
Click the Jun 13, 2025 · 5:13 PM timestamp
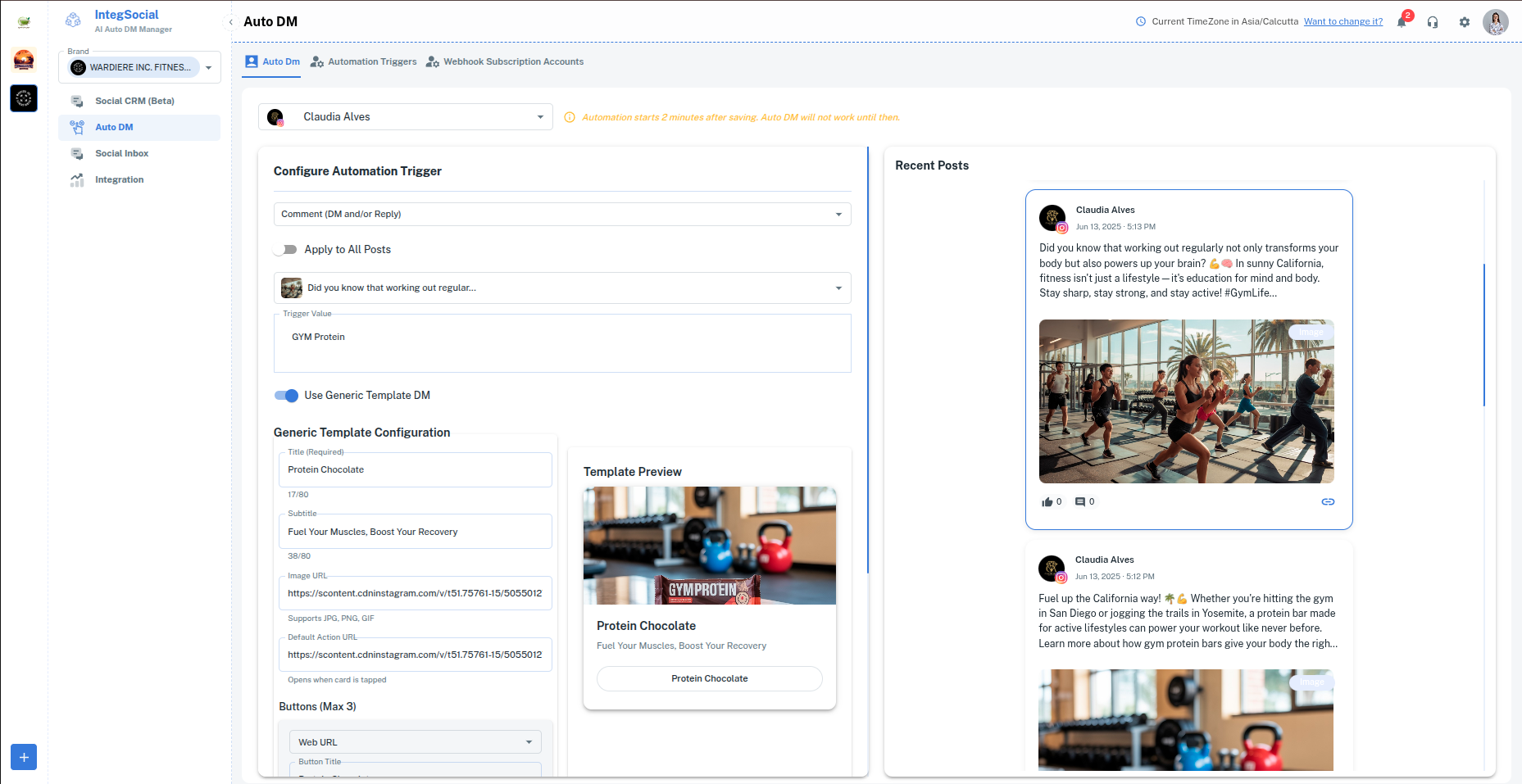1115,227
